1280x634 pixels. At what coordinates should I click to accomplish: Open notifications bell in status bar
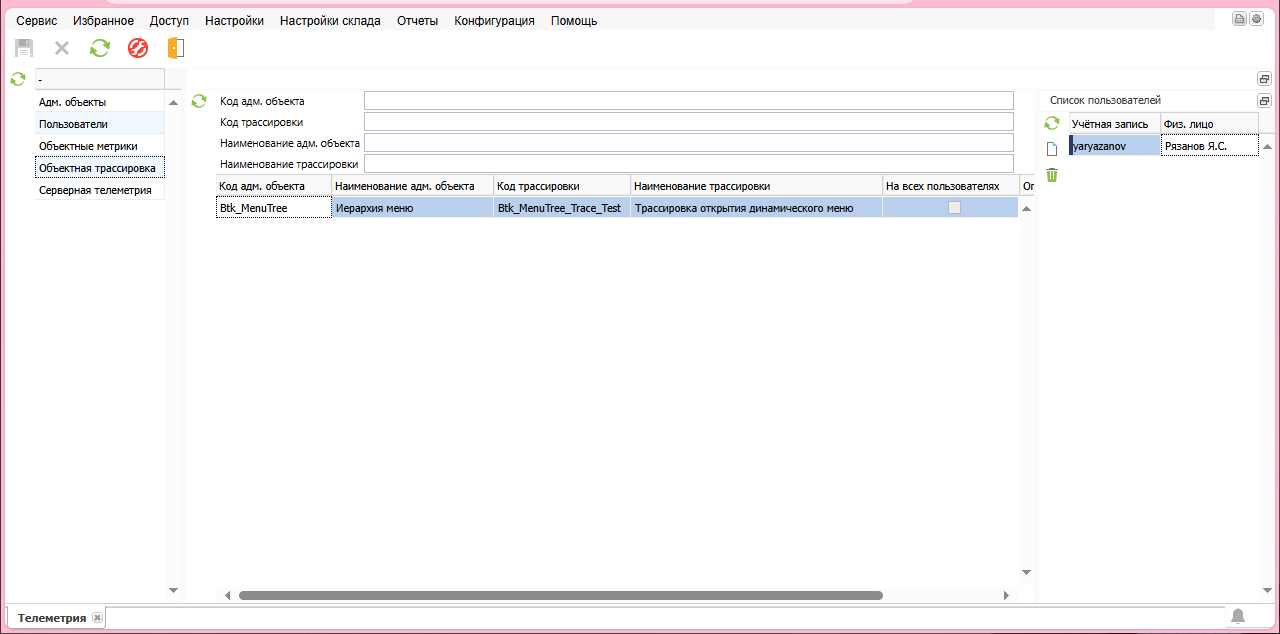pyautogui.click(x=1238, y=616)
